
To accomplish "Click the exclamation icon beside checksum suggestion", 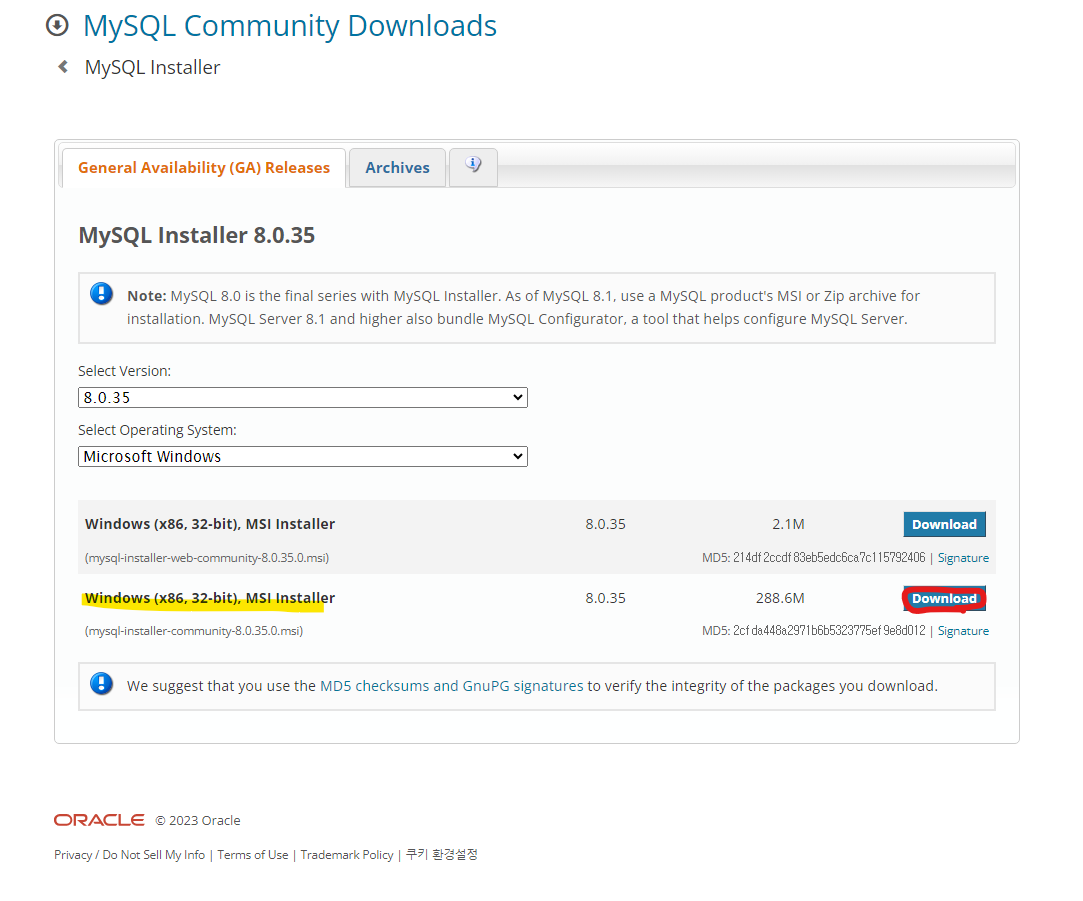I will 102,684.
